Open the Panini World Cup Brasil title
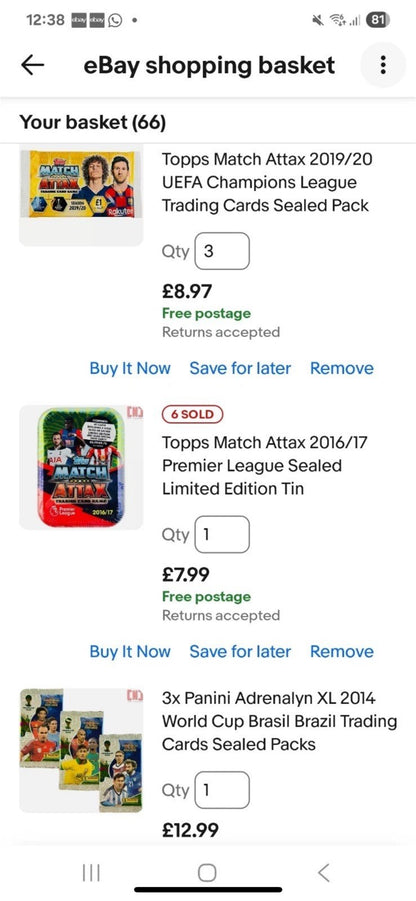Image resolution: width=416 pixels, height=901 pixels. click(x=279, y=721)
